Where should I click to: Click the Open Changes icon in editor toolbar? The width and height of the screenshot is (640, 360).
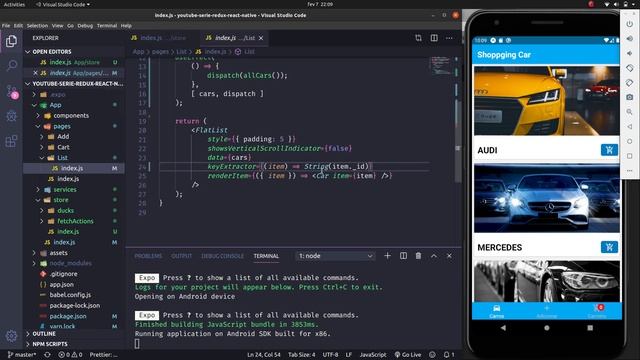[418, 38]
